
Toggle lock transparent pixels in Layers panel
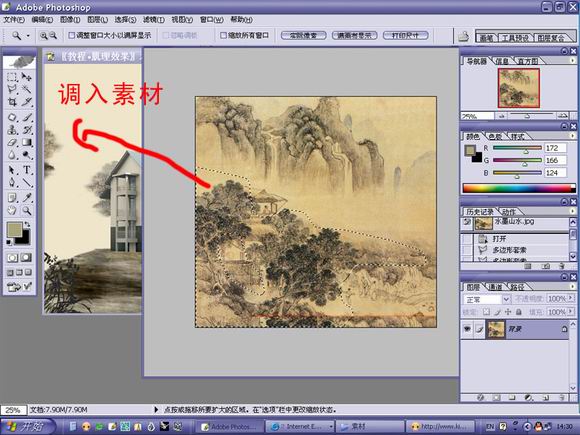click(487, 312)
